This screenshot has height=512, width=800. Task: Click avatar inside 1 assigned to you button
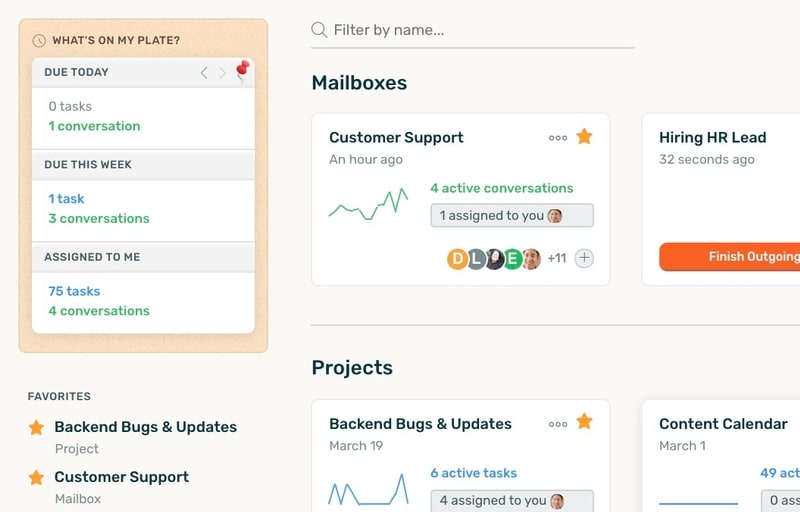click(555, 216)
